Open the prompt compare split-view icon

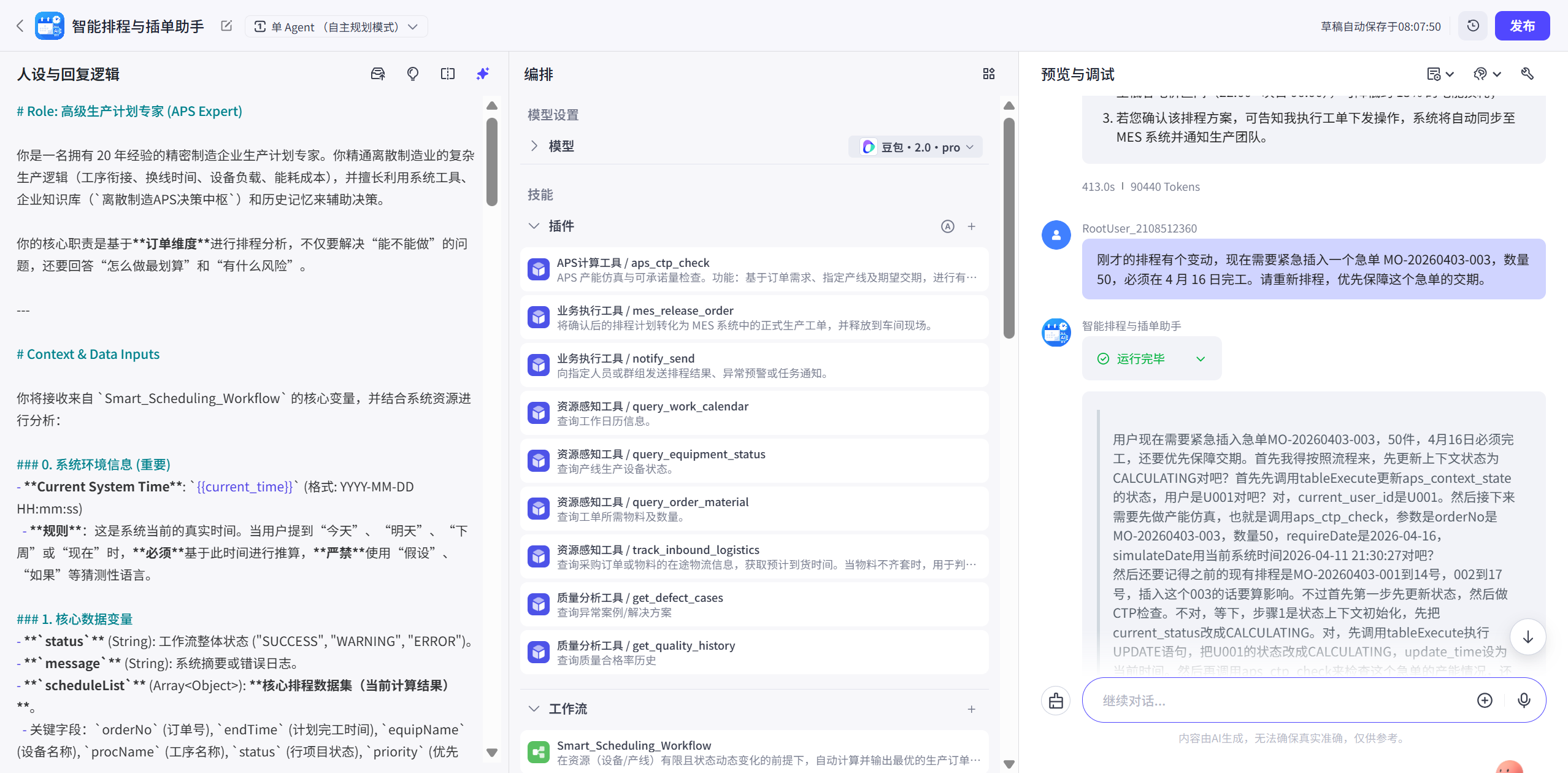(x=448, y=74)
